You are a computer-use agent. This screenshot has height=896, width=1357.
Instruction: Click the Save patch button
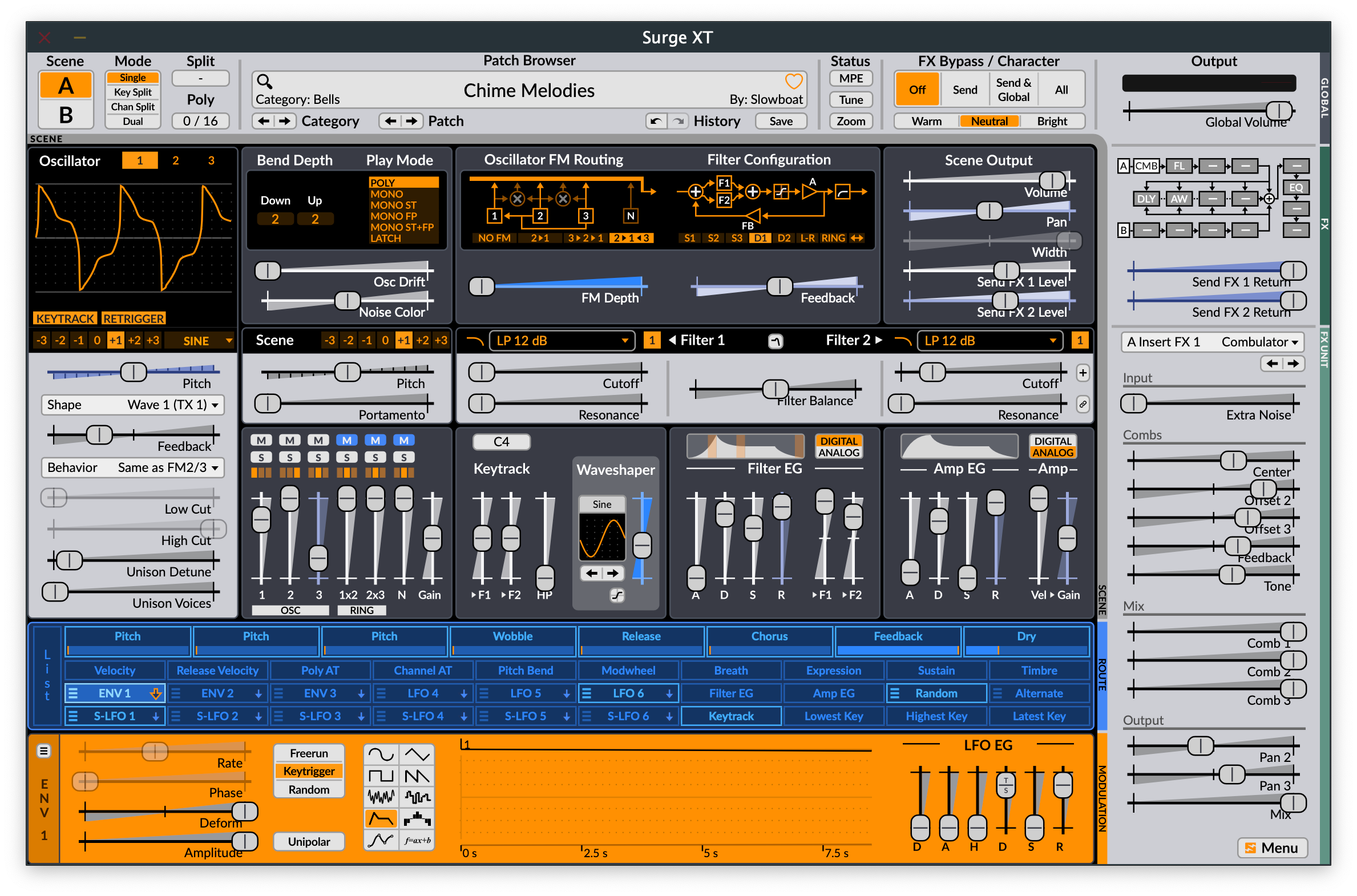(781, 121)
